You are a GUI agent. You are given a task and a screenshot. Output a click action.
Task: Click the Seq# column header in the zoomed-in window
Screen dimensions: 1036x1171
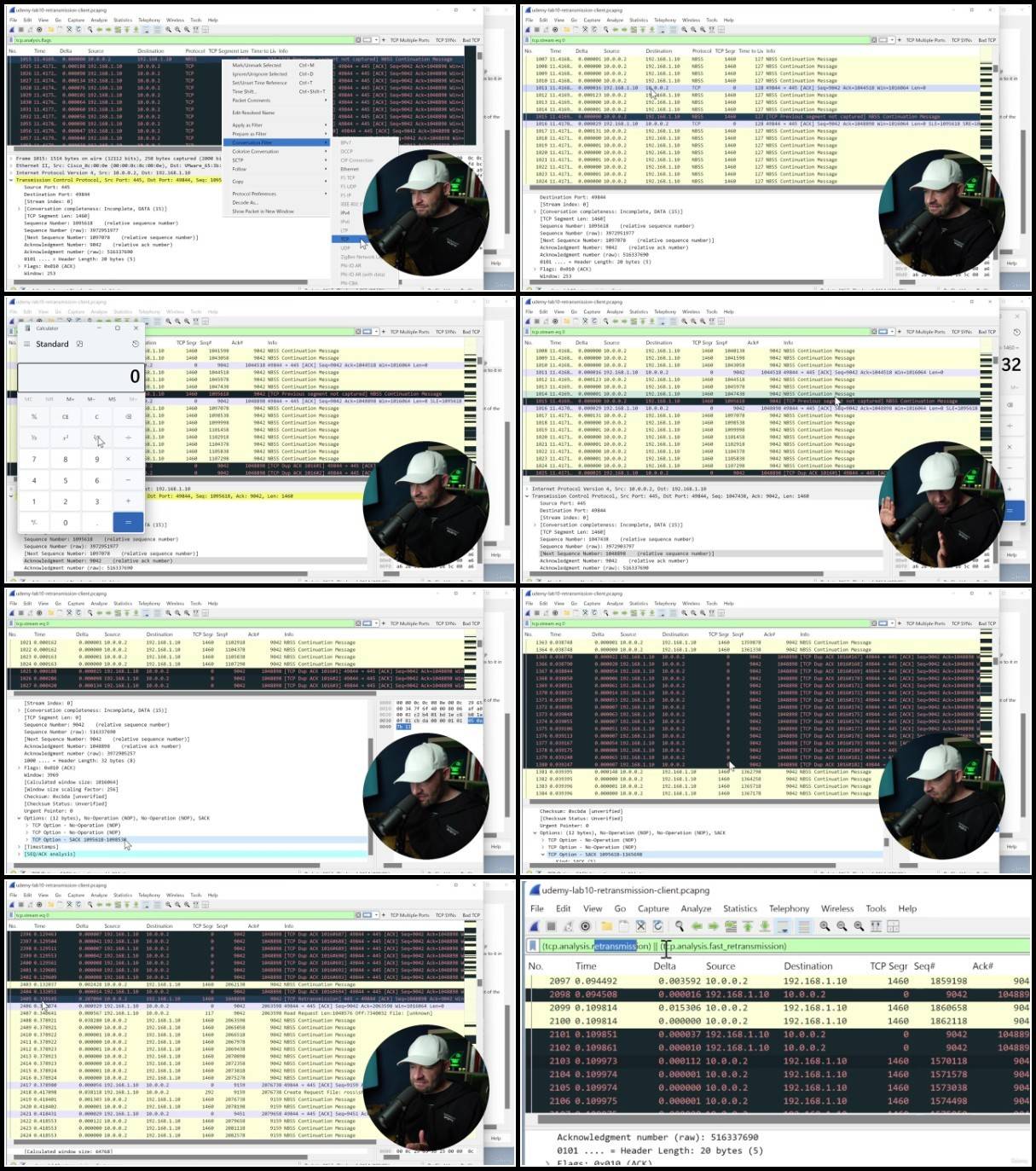[923, 966]
